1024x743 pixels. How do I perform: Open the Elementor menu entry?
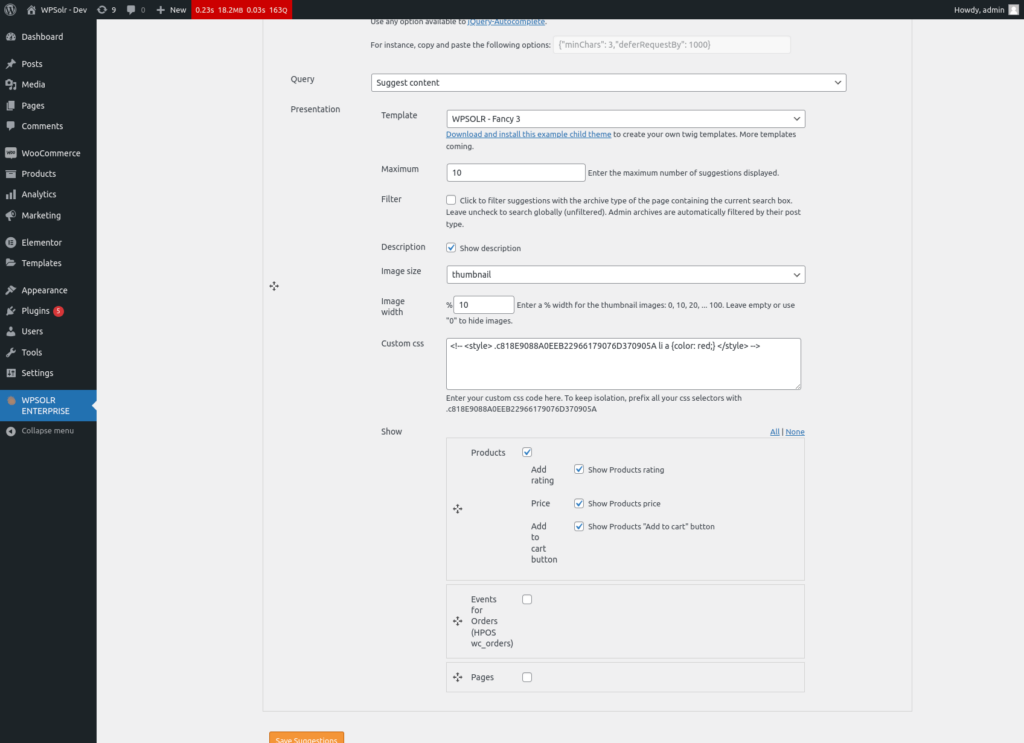coord(48,242)
